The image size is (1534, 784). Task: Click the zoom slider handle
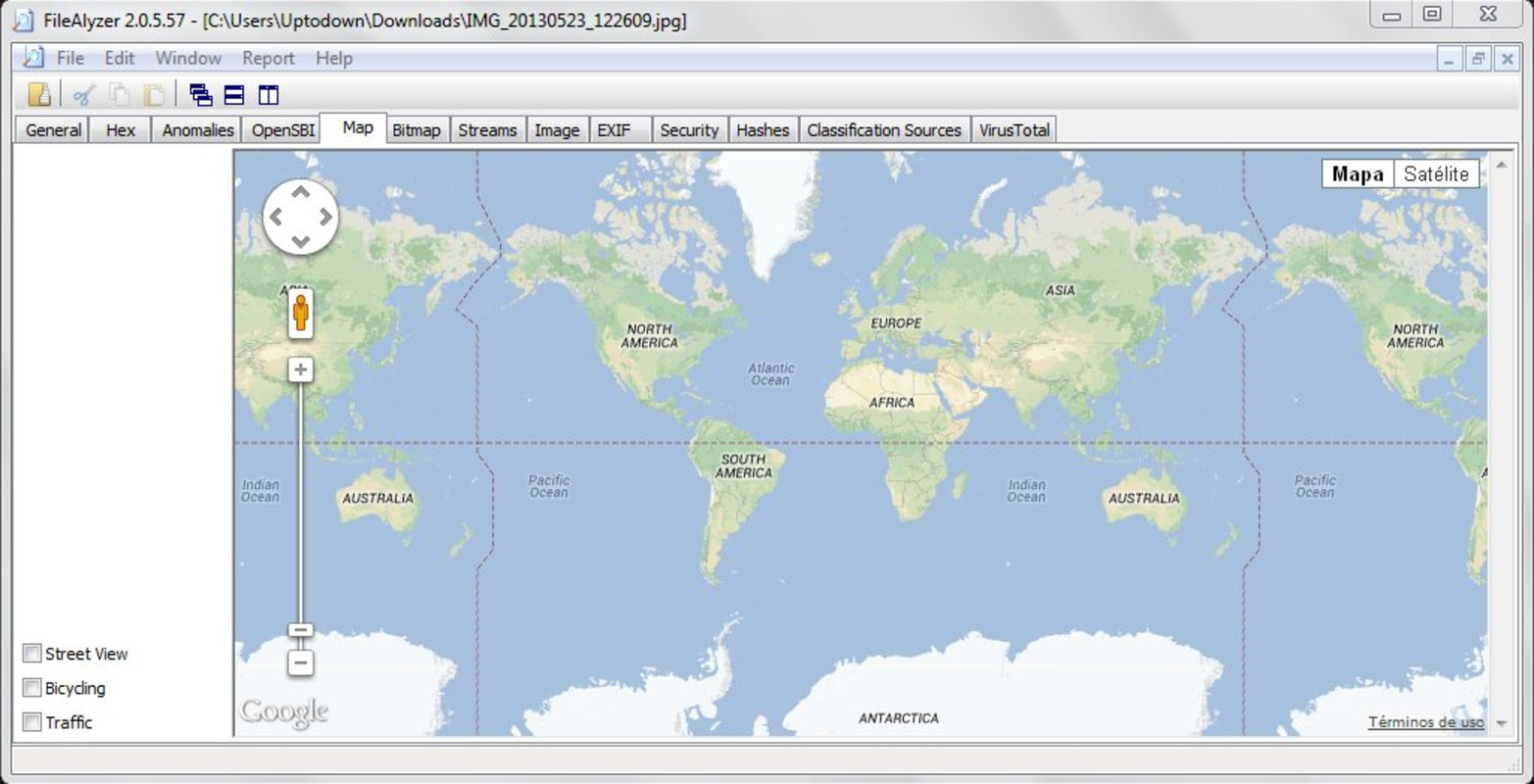301,630
